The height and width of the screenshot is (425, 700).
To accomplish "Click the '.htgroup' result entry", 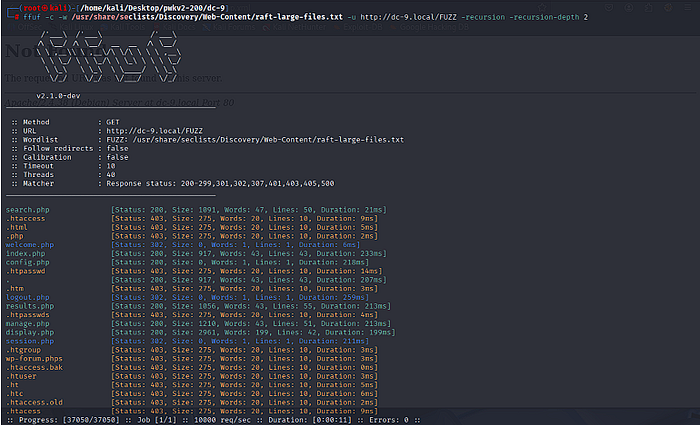I will (x=23, y=350).
